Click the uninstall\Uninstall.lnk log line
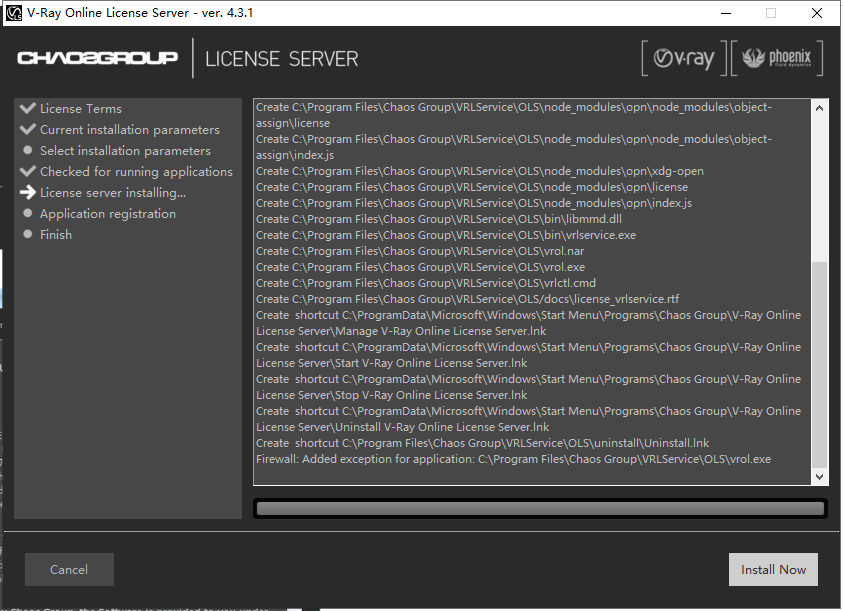 (x=482, y=443)
